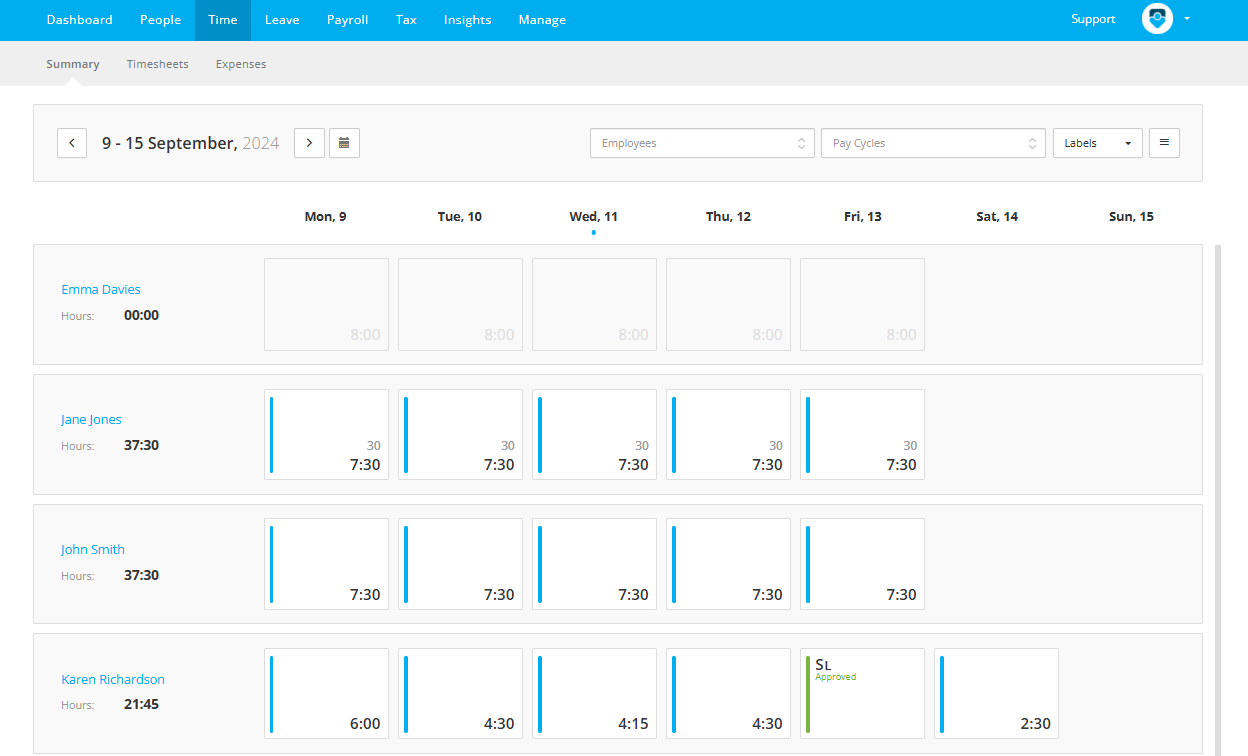The width and height of the screenshot is (1248, 756).
Task: Expand the Employees filter dropdown
Action: (x=702, y=143)
